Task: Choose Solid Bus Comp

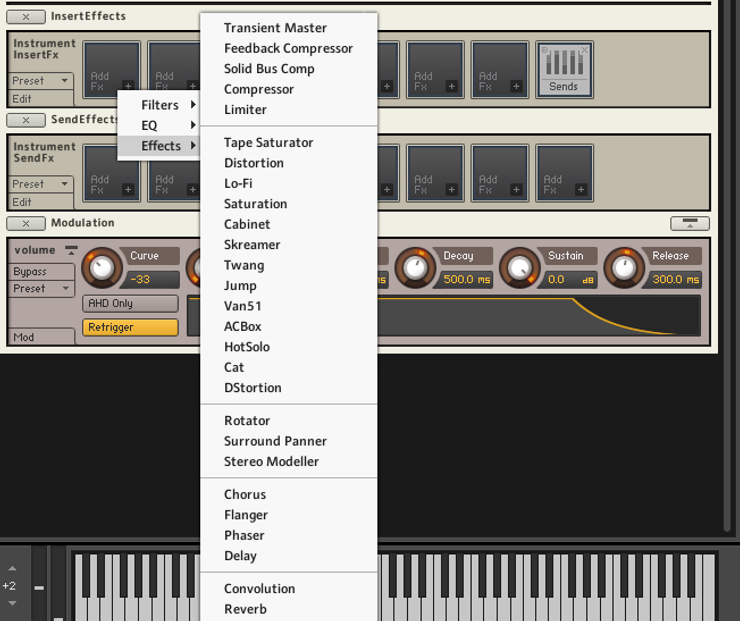Action: pyautogui.click(x=288, y=68)
